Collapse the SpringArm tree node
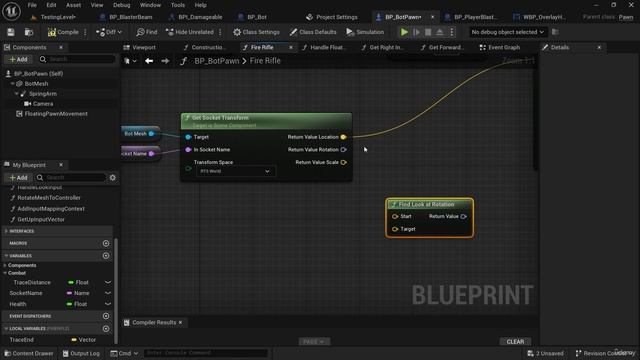640x360 pixels. [16, 93]
